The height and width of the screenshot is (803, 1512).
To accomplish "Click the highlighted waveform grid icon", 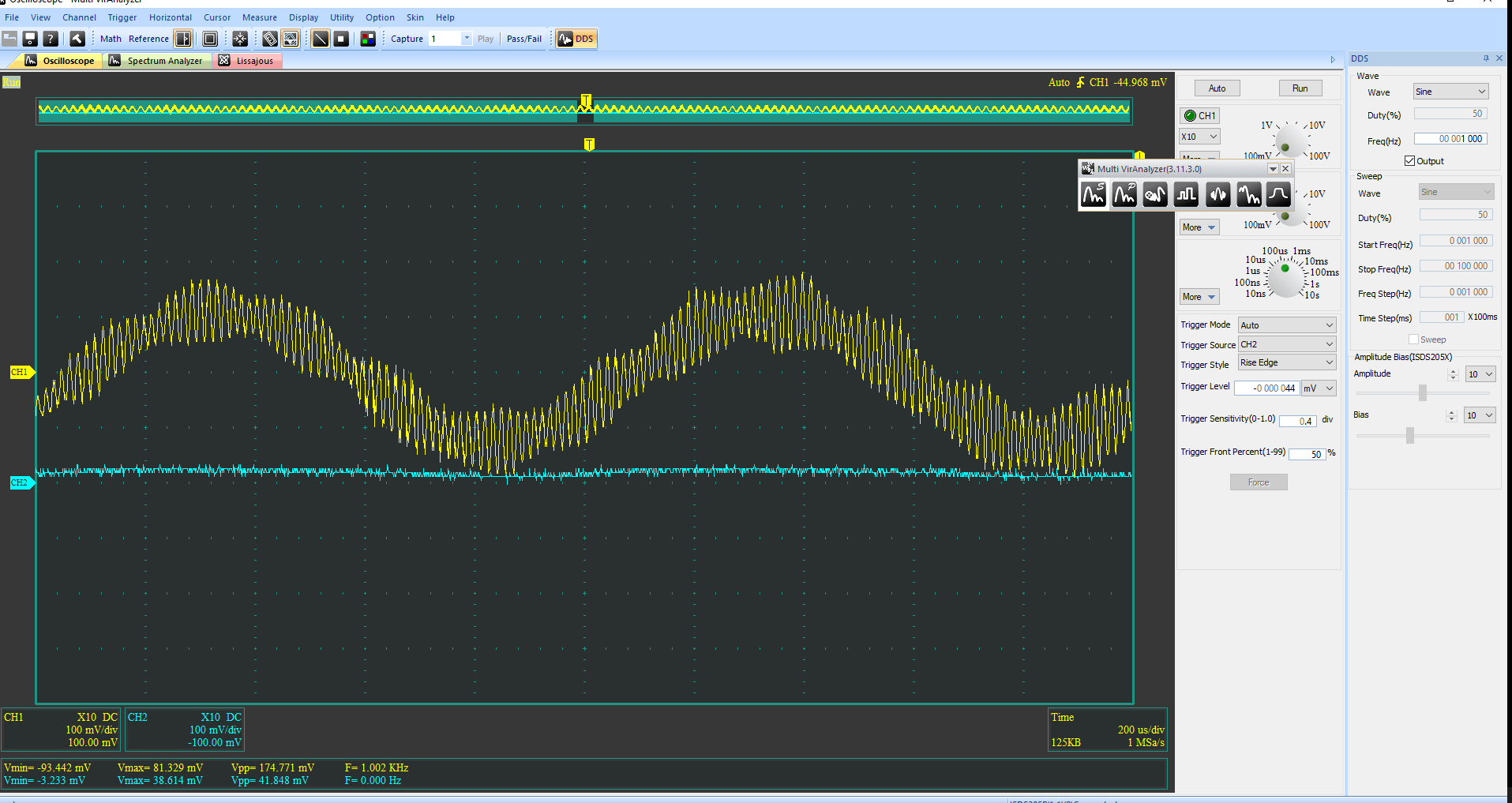I will pos(291,39).
